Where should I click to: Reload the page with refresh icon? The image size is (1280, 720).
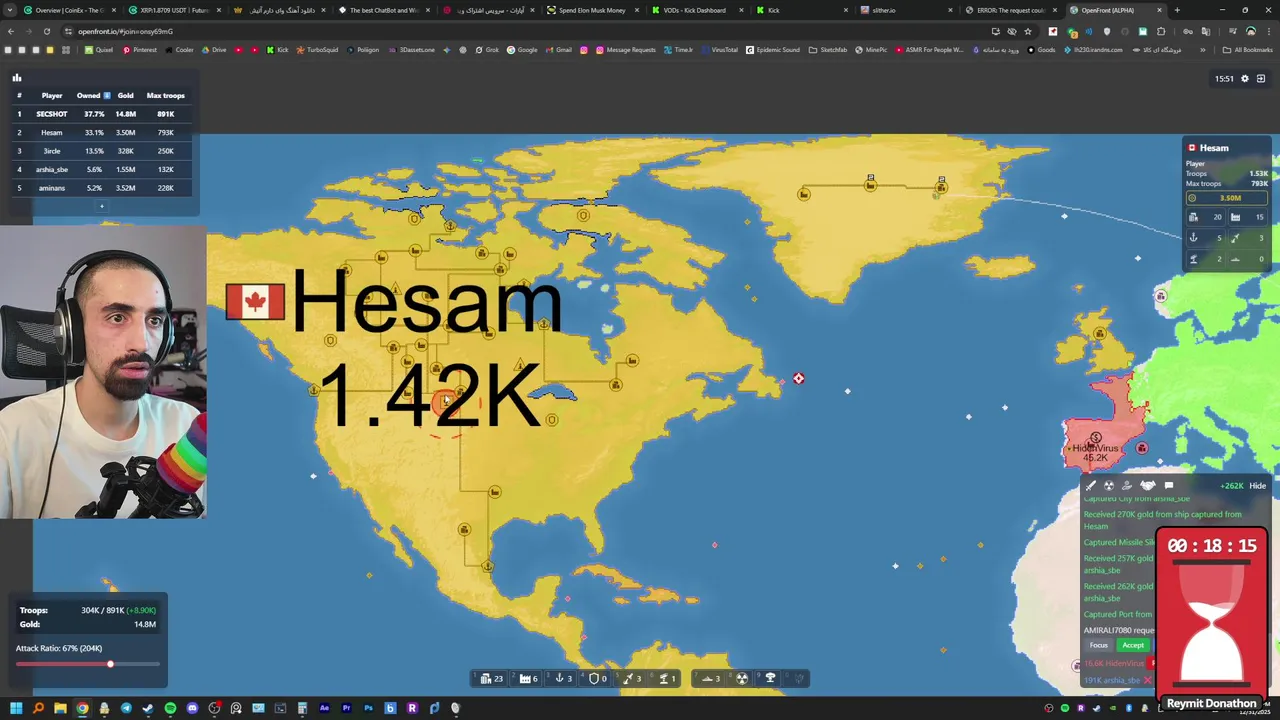tap(47, 31)
